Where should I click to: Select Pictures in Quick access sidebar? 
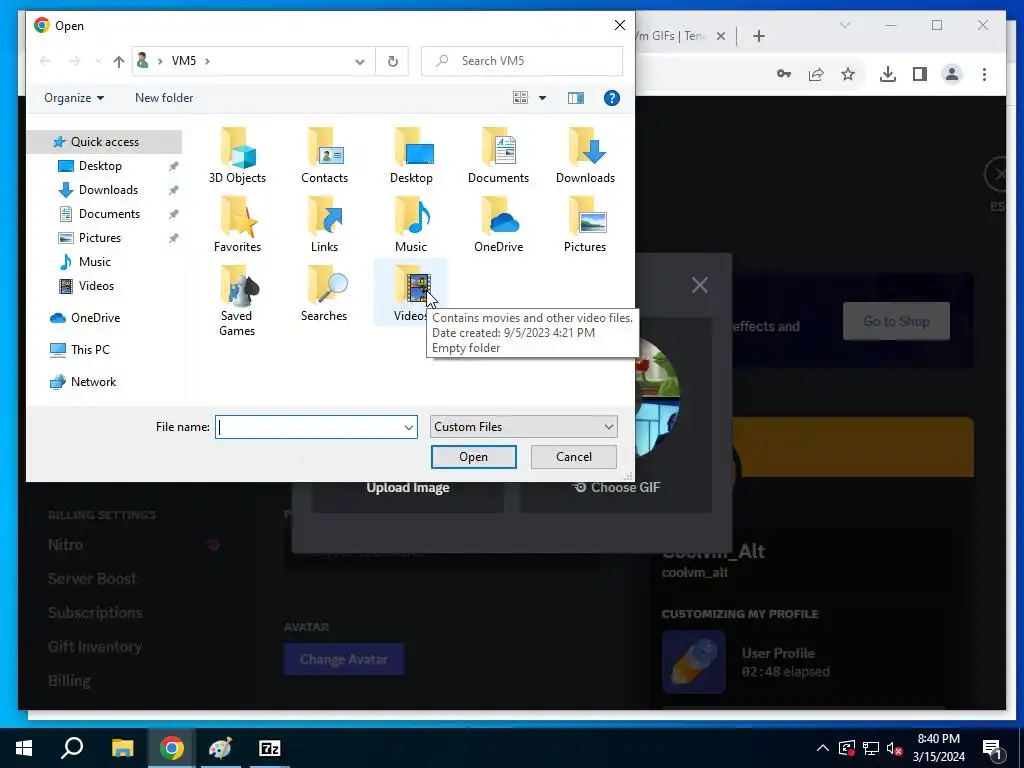pos(99,238)
